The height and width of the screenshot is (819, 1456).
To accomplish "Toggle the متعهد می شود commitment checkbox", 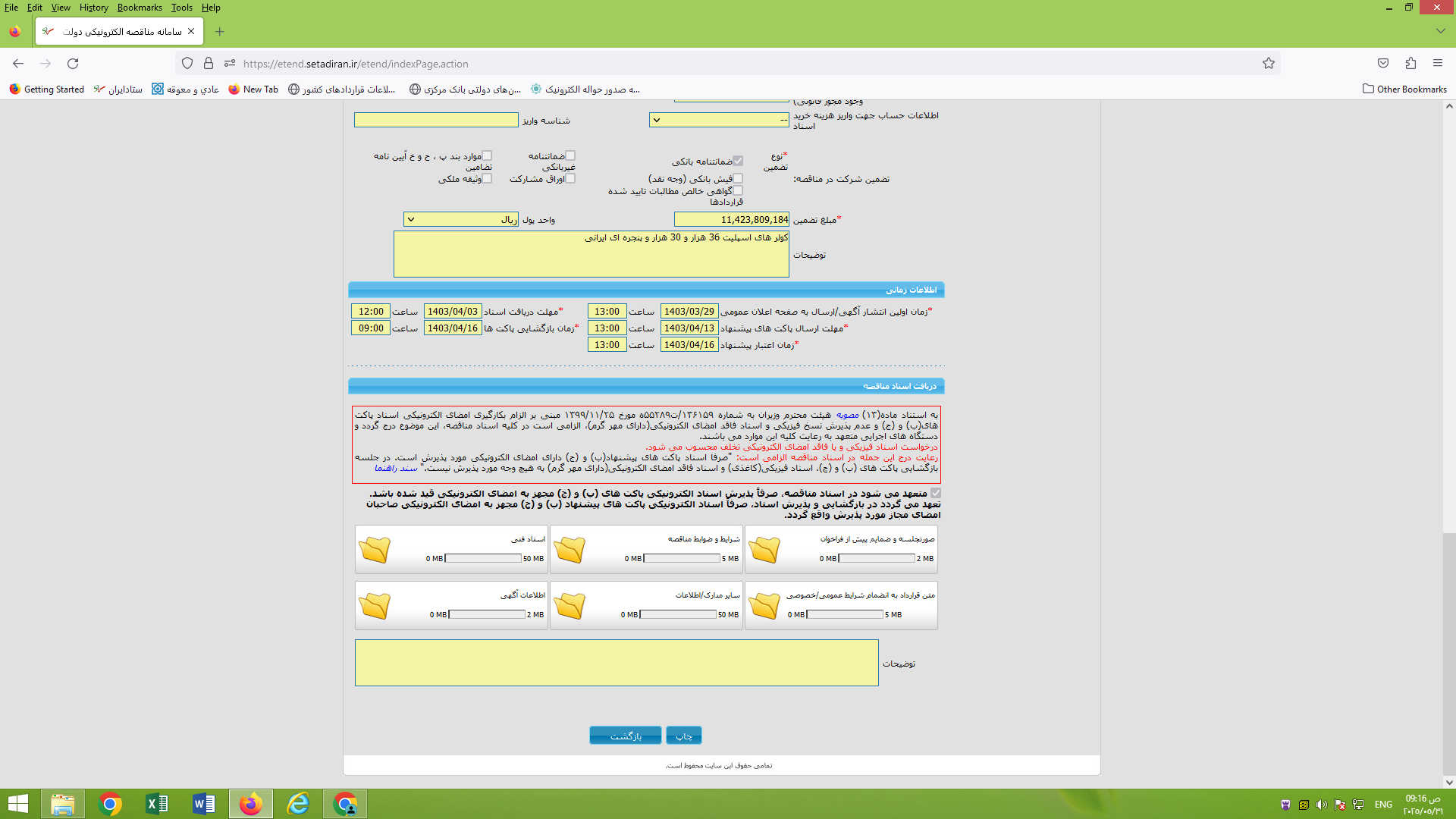I will pos(936,493).
